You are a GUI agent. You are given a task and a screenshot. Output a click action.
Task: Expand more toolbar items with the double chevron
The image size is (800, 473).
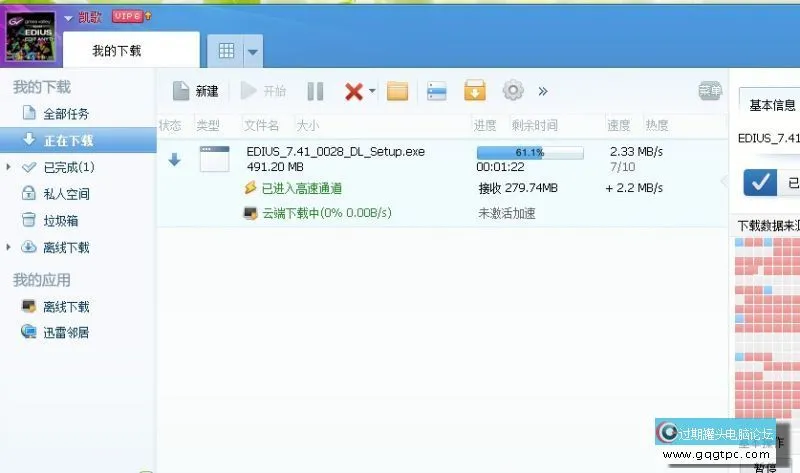pyautogui.click(x=543, y=91)
